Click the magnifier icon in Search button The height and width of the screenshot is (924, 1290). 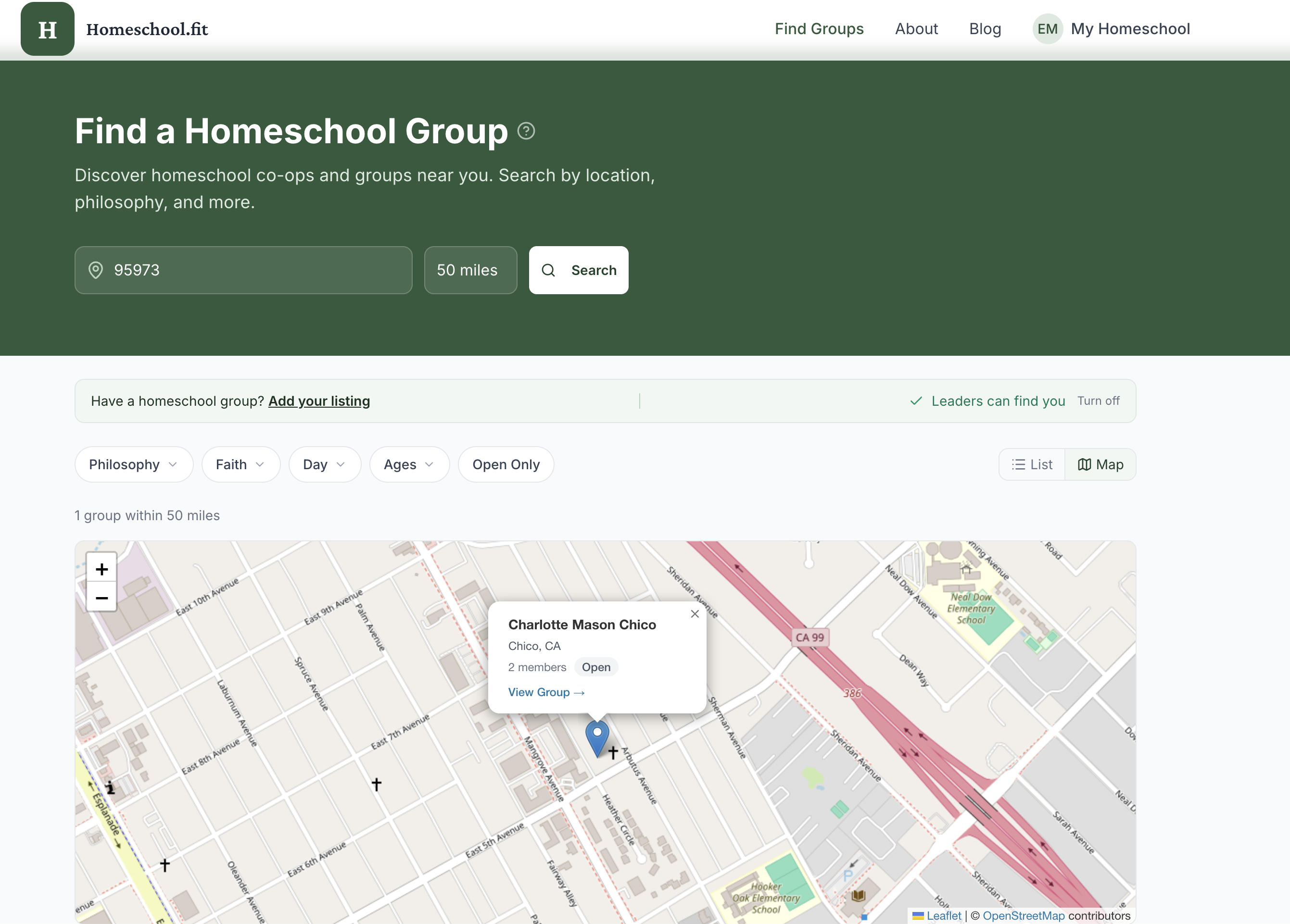tap(548, 270)
